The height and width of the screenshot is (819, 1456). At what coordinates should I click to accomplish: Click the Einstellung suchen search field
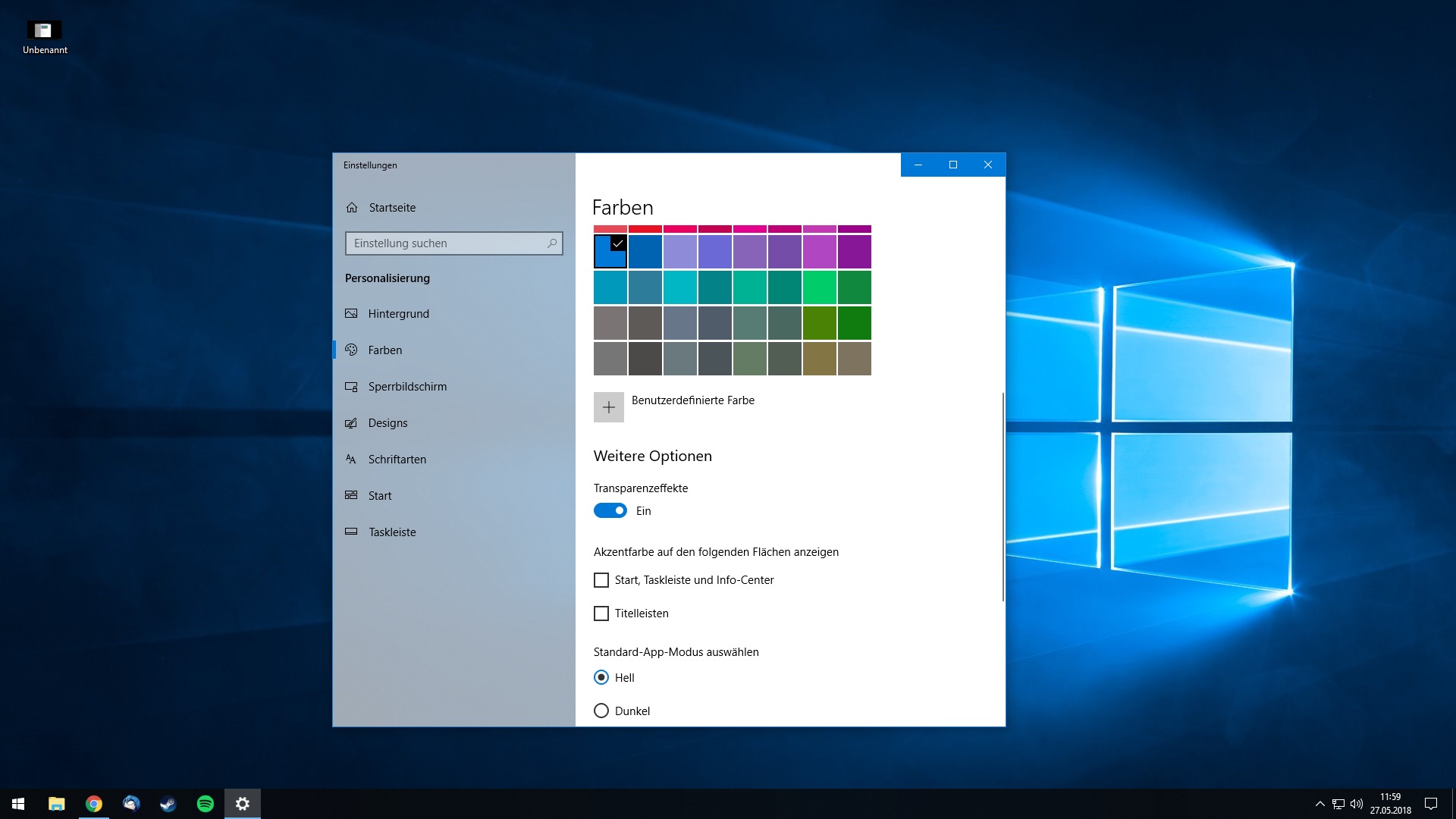coord(447,243)
